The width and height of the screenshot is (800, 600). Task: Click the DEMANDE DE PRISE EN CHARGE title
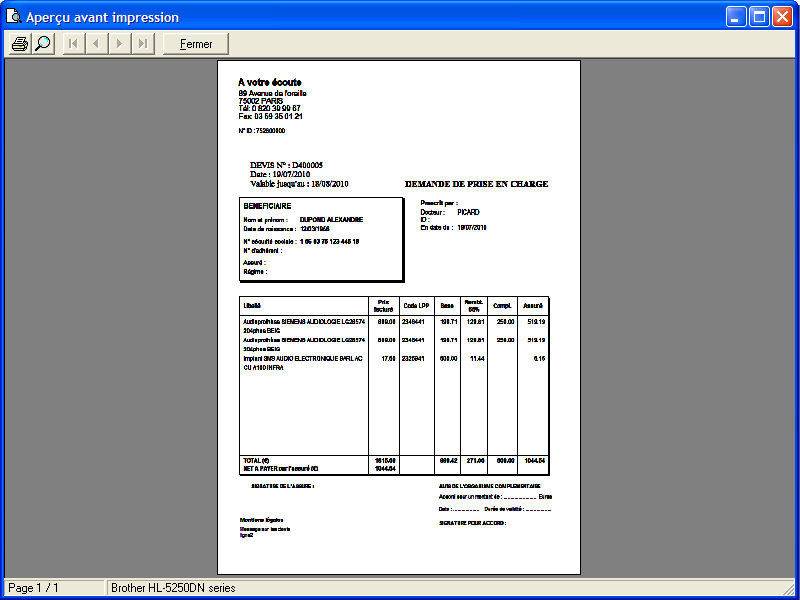(476, 184)
